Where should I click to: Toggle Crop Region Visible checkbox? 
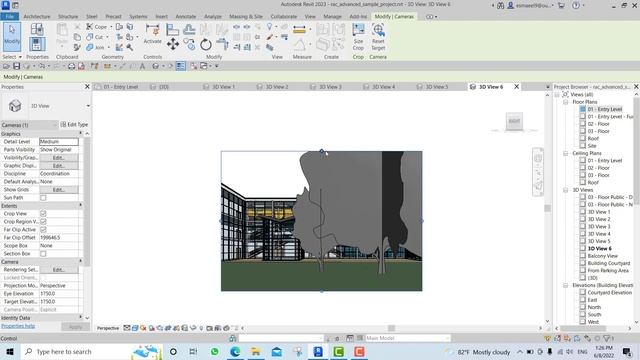43,222
